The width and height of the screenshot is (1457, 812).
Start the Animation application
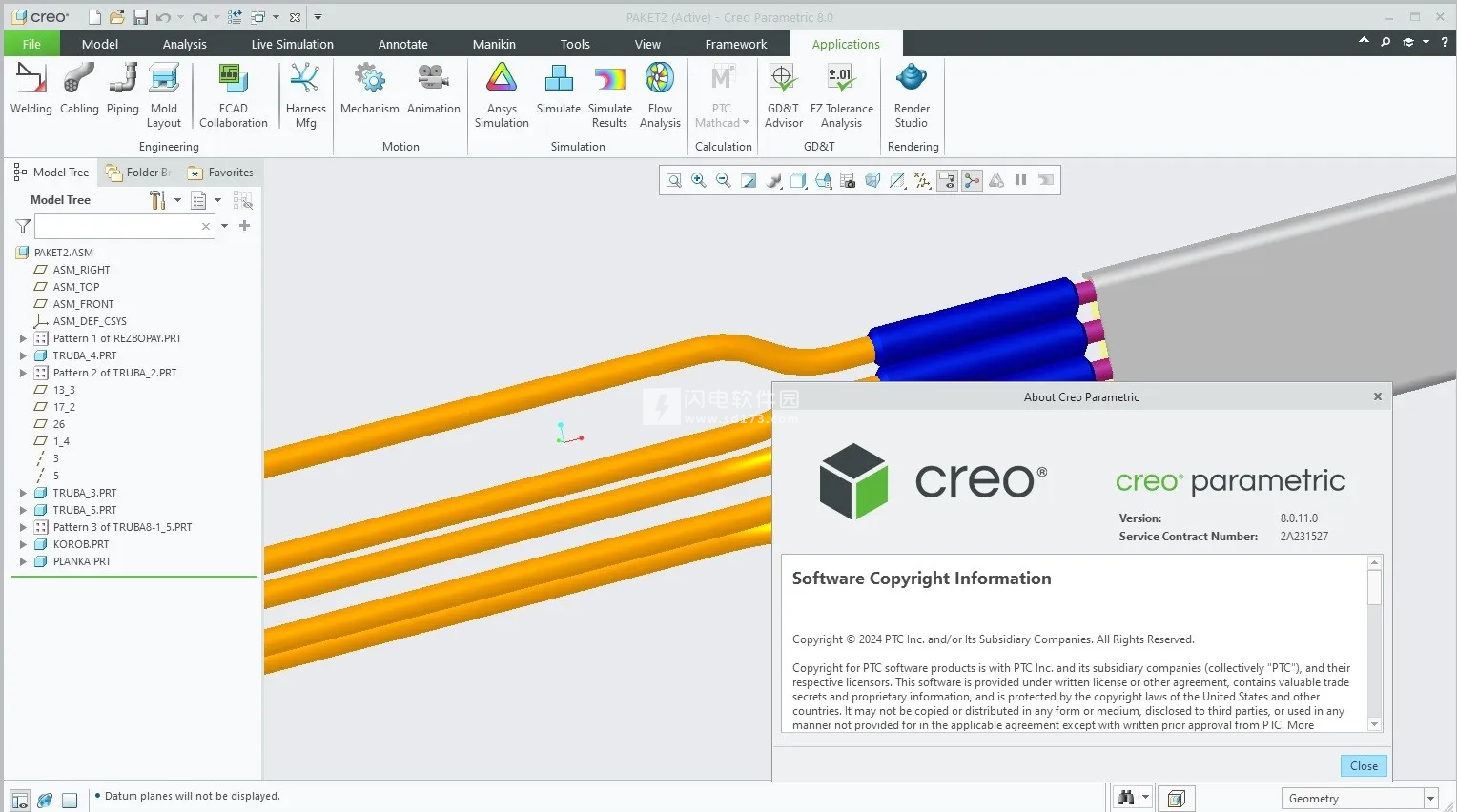433,89
